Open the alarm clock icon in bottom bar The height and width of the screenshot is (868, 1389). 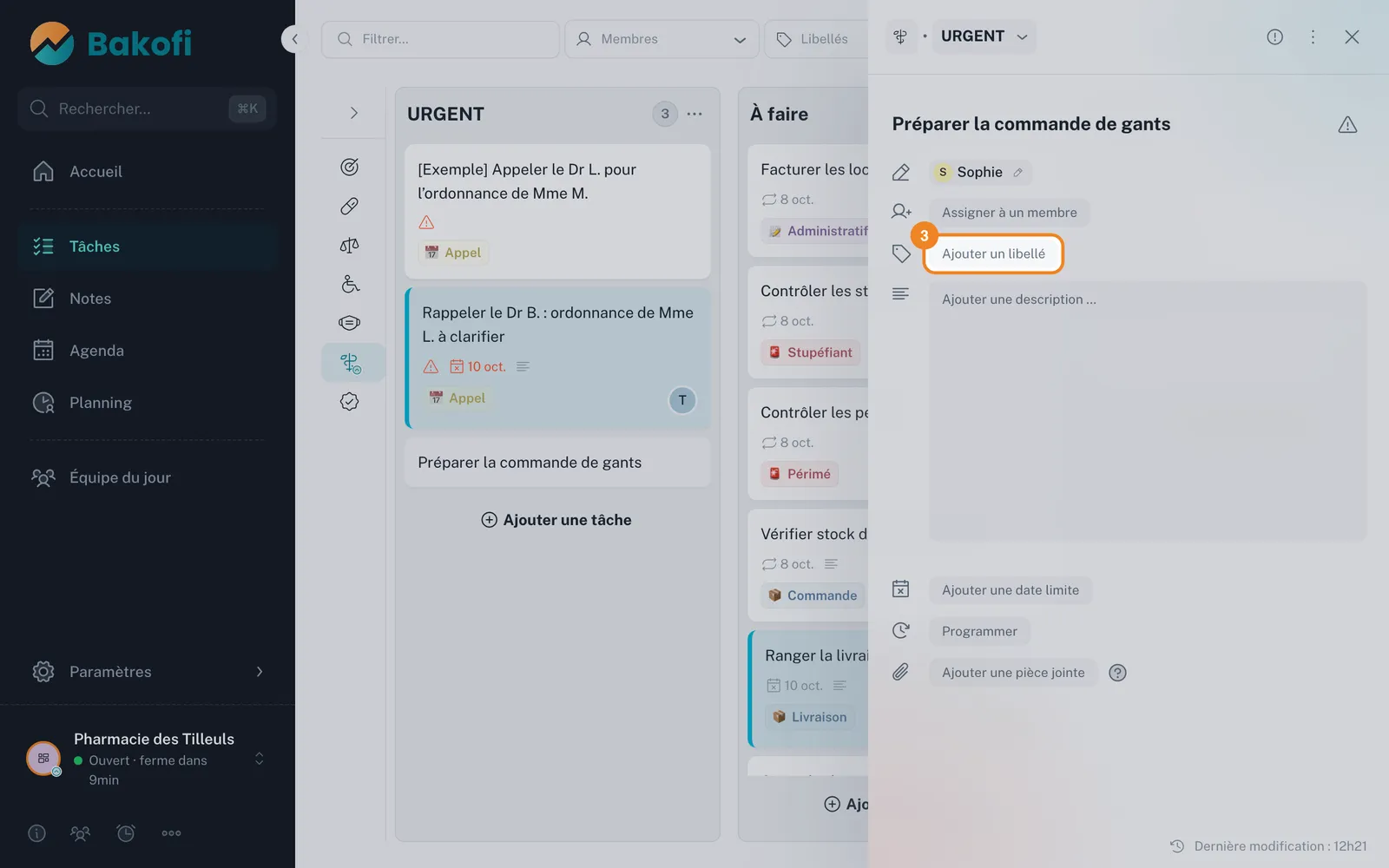pos(126,833)
